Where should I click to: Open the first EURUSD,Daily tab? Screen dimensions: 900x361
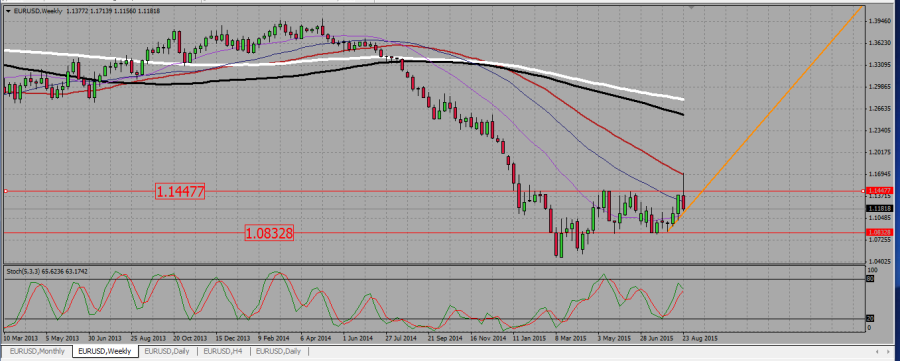167,351
